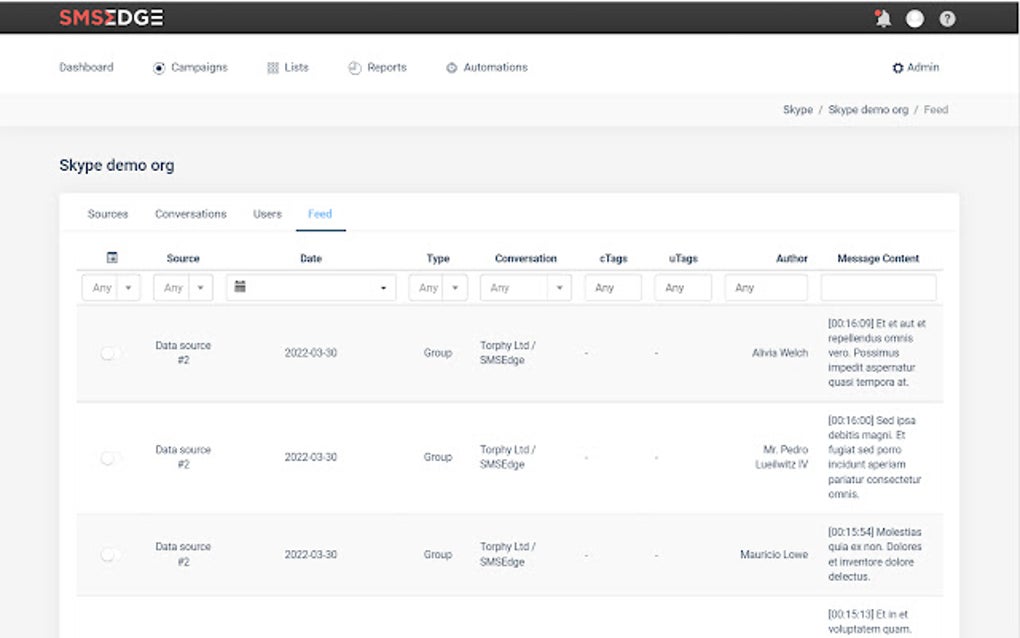This screenshot has height=638, width=1020.
Task: Click the Automations gear icon
Action: (x=451, y=68)
